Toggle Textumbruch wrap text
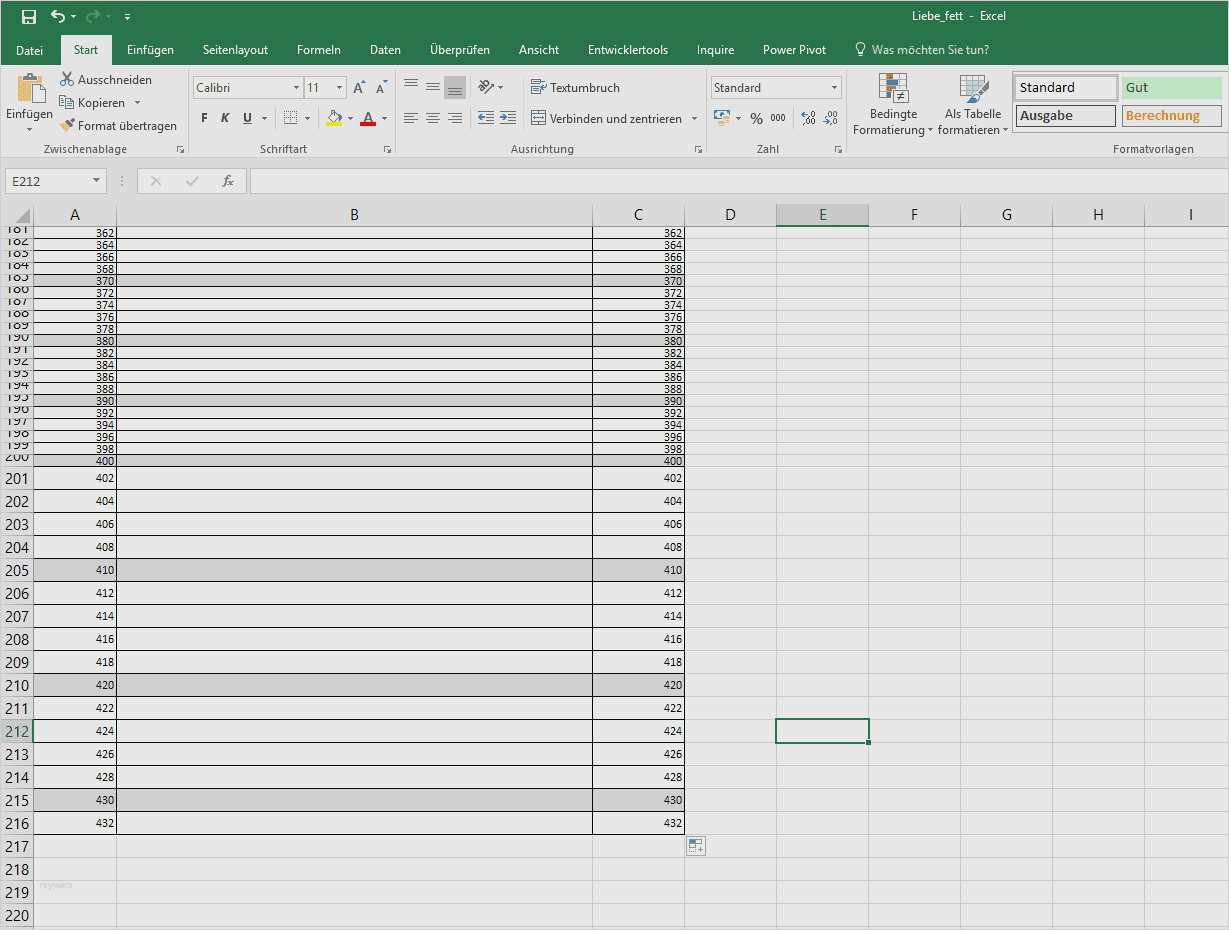Viewport: 1229px width, 930px height. (x=575, y=88)
